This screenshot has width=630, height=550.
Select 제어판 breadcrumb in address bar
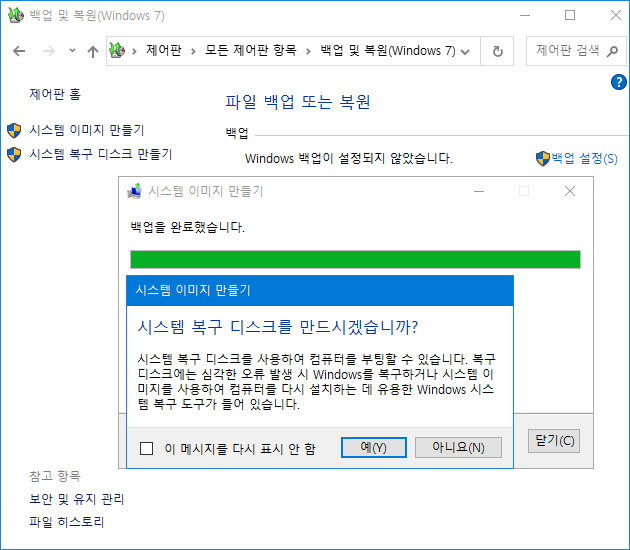(164, 50)
